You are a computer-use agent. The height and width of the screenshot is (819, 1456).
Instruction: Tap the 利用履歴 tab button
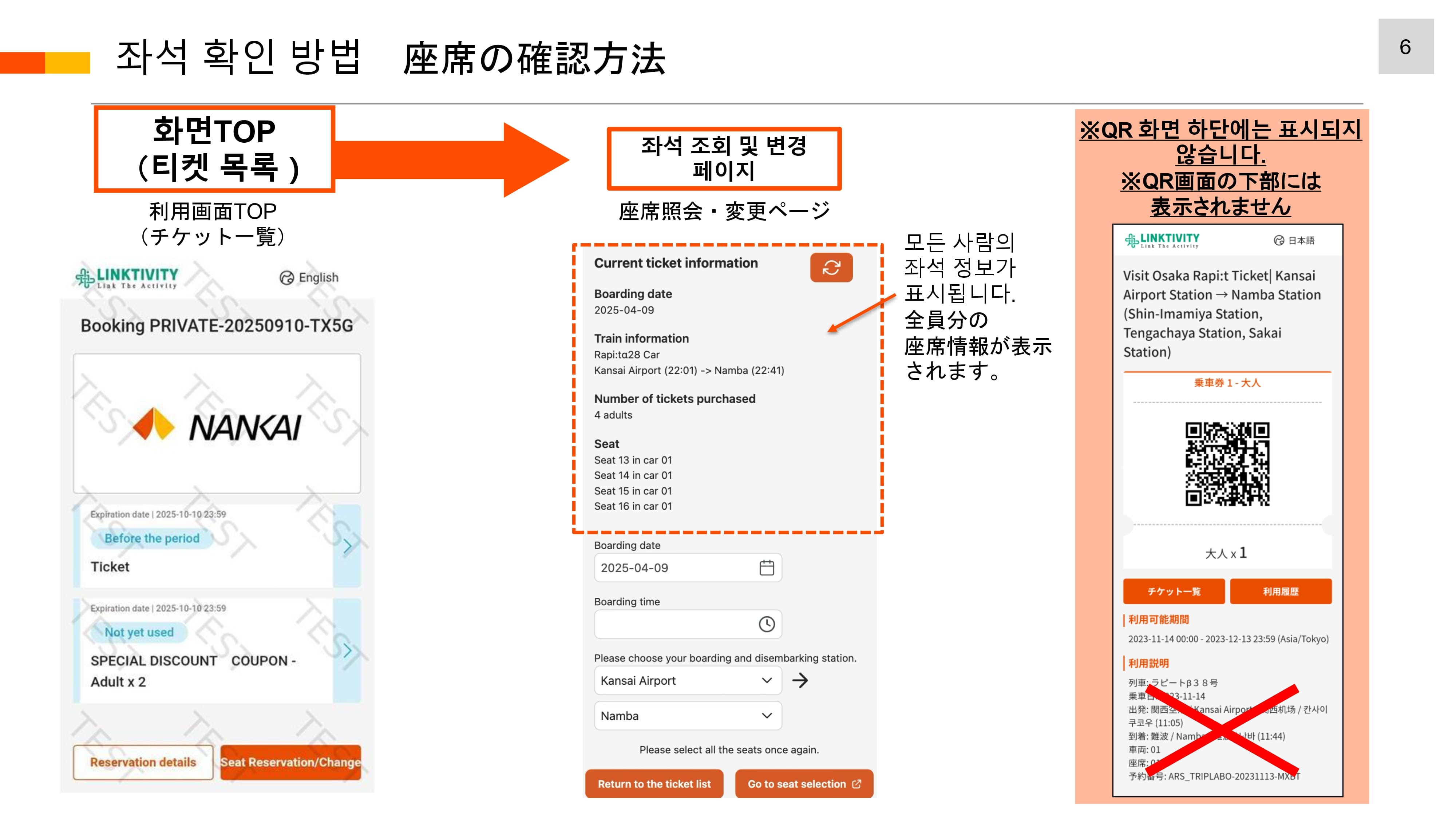click(x=1280, y=591)
